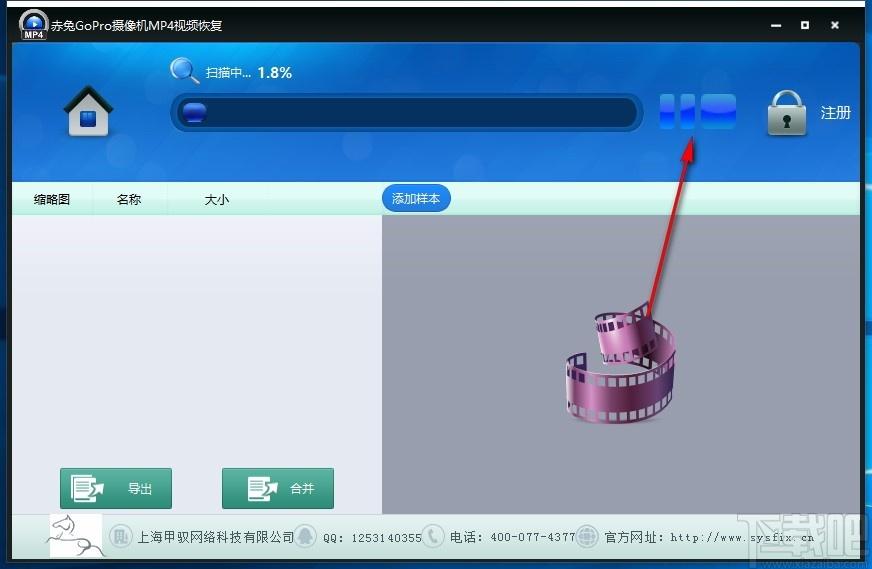Stop the scan with the stop button
This screenshot has width=872, height=569.
pyautogui.click(x=718, y=111)
